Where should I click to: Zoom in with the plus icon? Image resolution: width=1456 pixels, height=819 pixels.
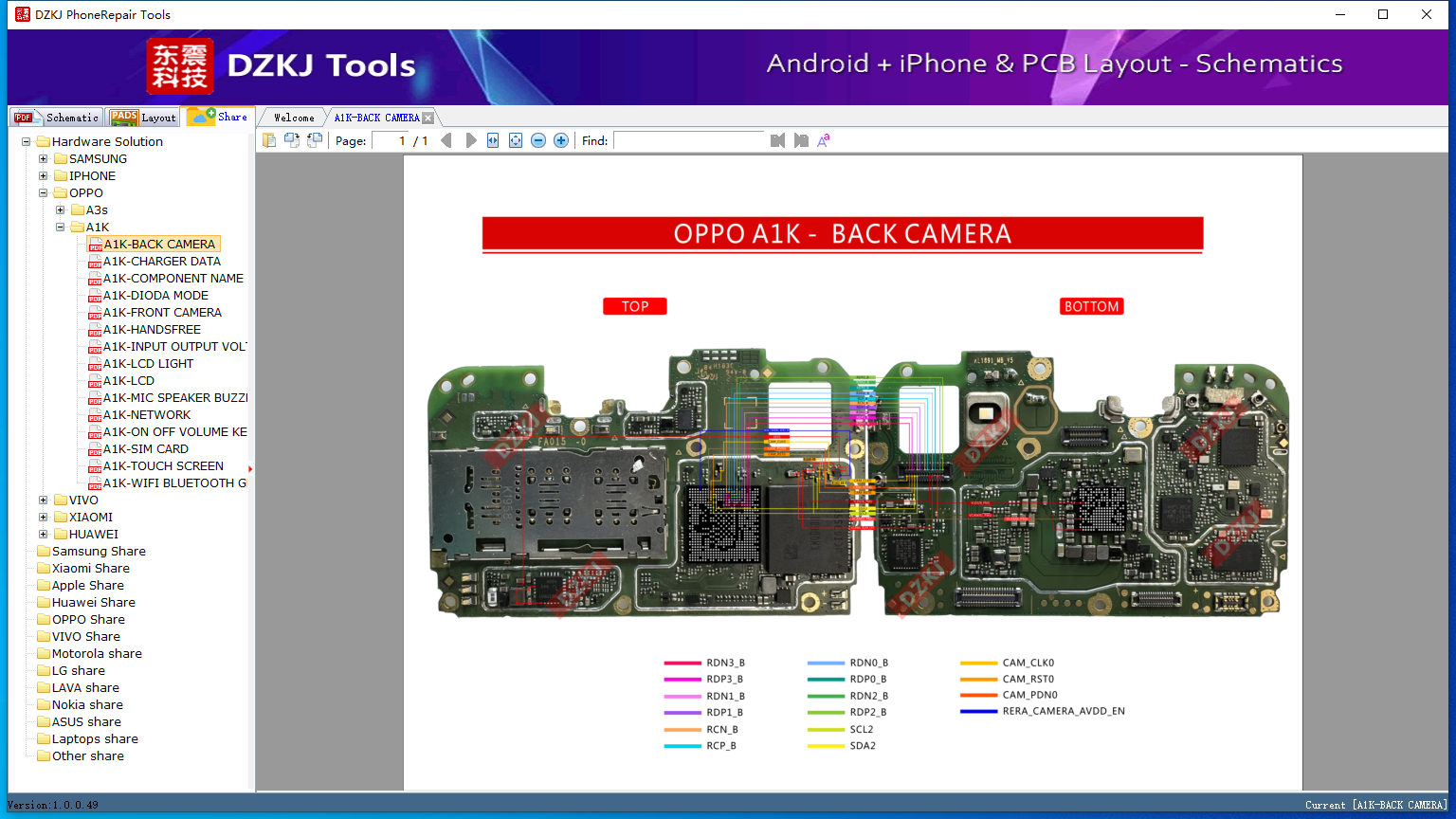point(561,140)
